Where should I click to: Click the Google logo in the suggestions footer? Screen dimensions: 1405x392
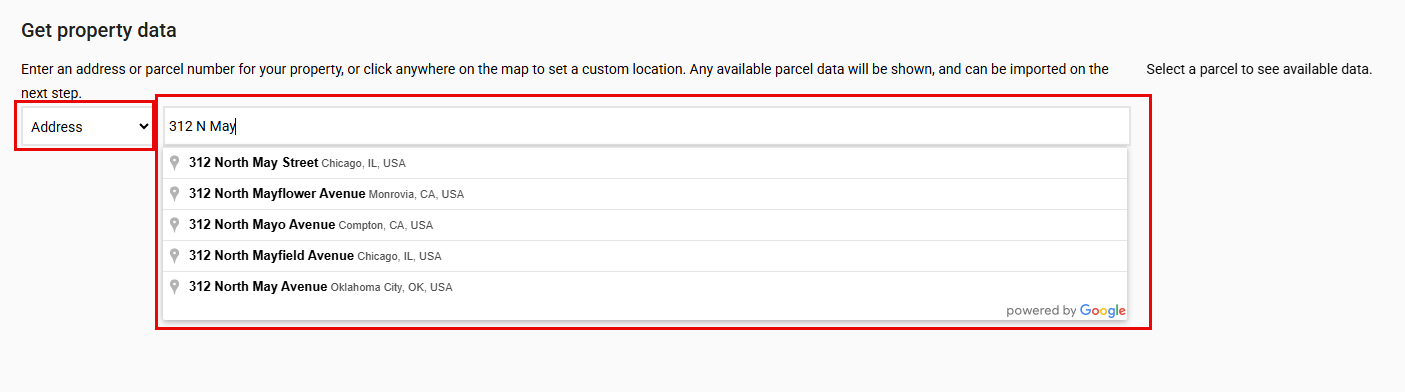tap(1103, 311)
